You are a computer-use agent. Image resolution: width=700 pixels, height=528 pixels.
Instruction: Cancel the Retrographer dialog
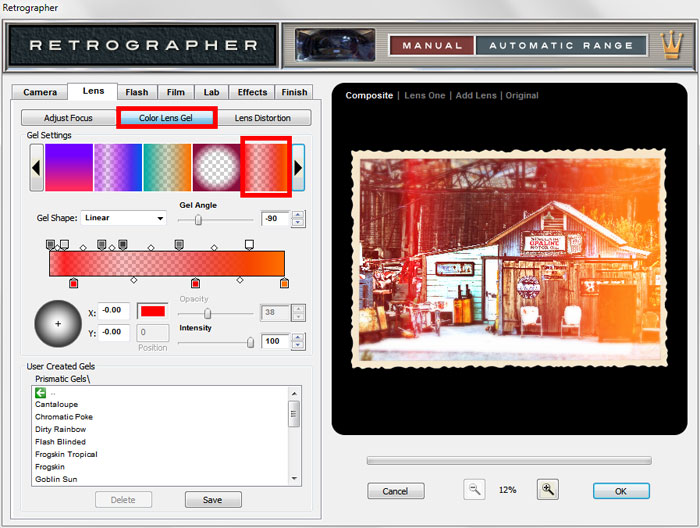(x=395, y=491)
